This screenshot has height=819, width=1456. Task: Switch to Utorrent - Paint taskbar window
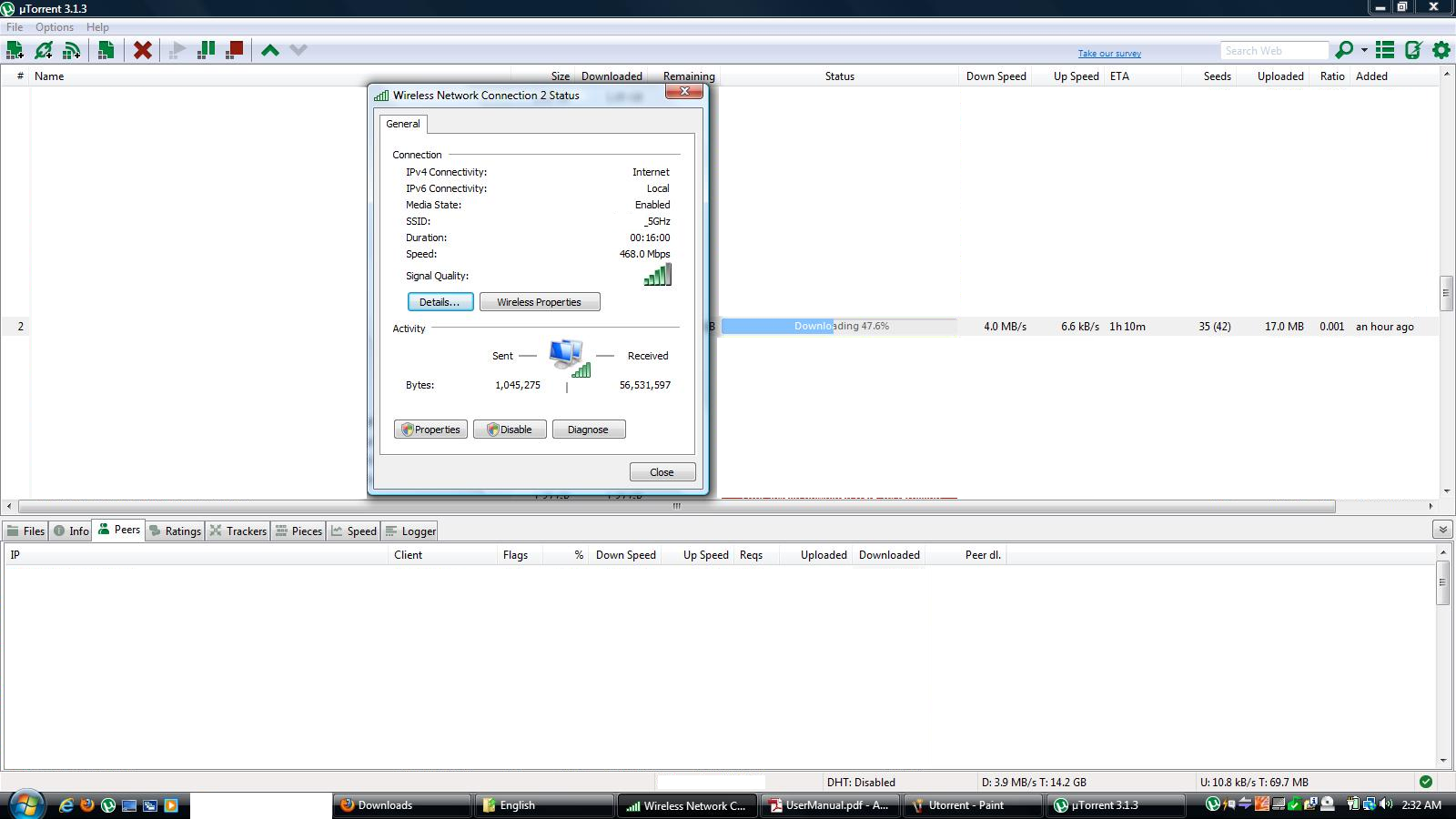pos(972,805)
